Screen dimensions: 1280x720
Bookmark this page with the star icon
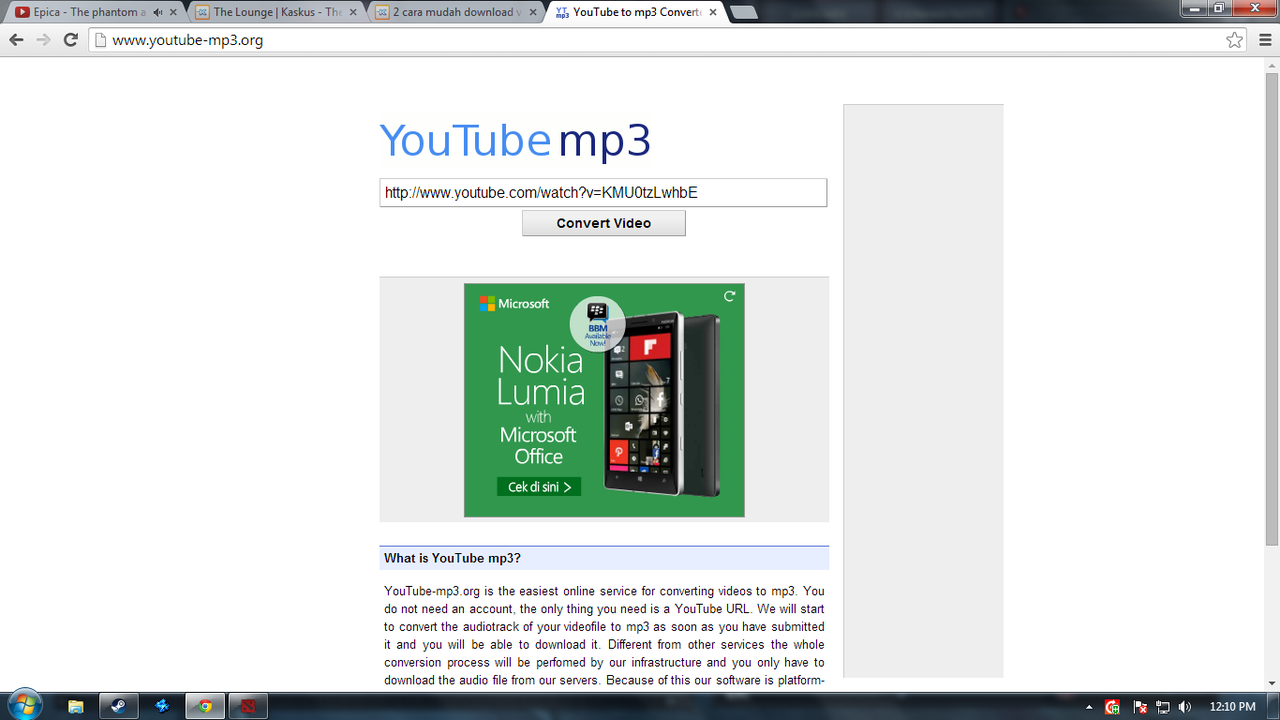pyautogui.click(x=1235, y=40)
